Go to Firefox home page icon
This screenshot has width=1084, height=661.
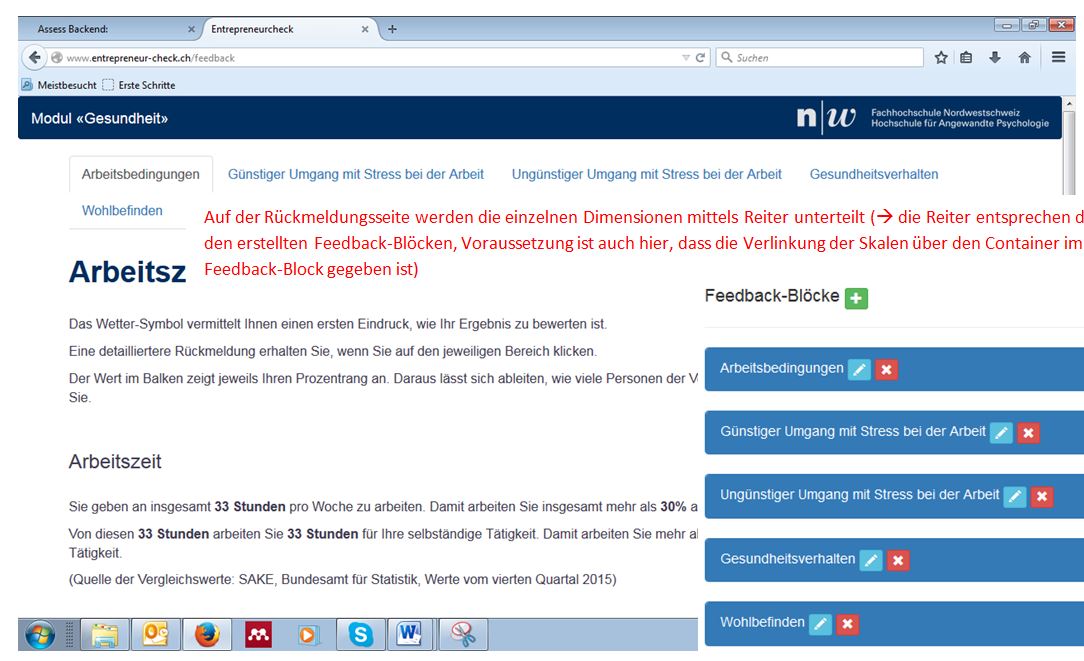point(1025,57)
